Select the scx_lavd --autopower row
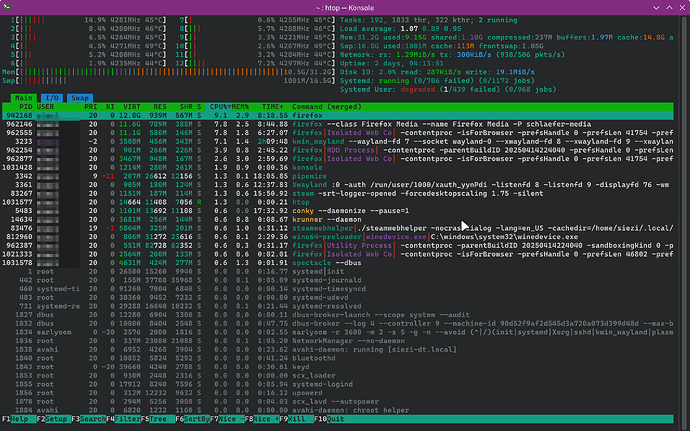Viewport: 690px width, 431px height. [338, 402]
